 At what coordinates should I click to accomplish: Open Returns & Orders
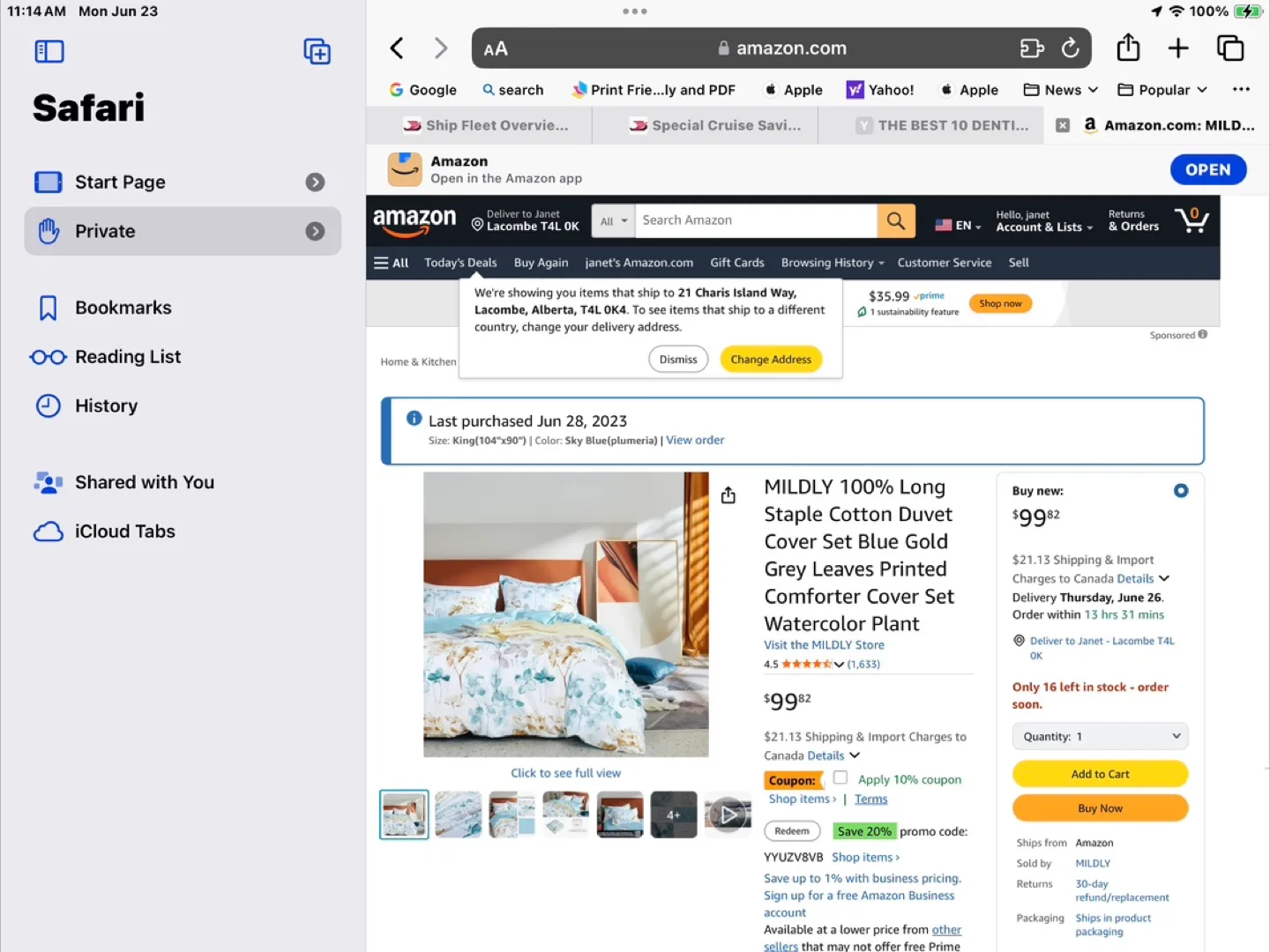1133,221
